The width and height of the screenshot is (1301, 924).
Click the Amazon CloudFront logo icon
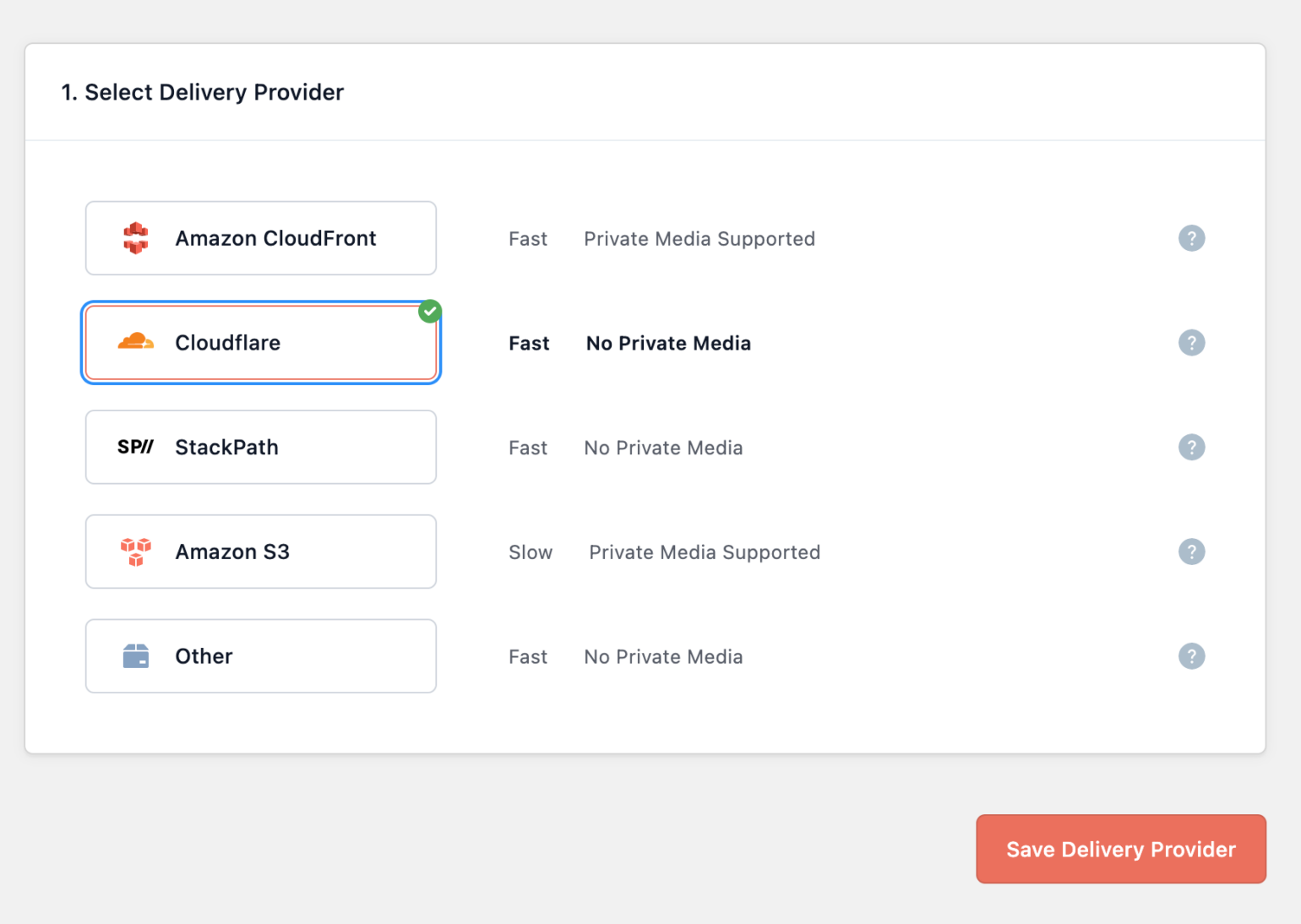[x=136, y=238]
